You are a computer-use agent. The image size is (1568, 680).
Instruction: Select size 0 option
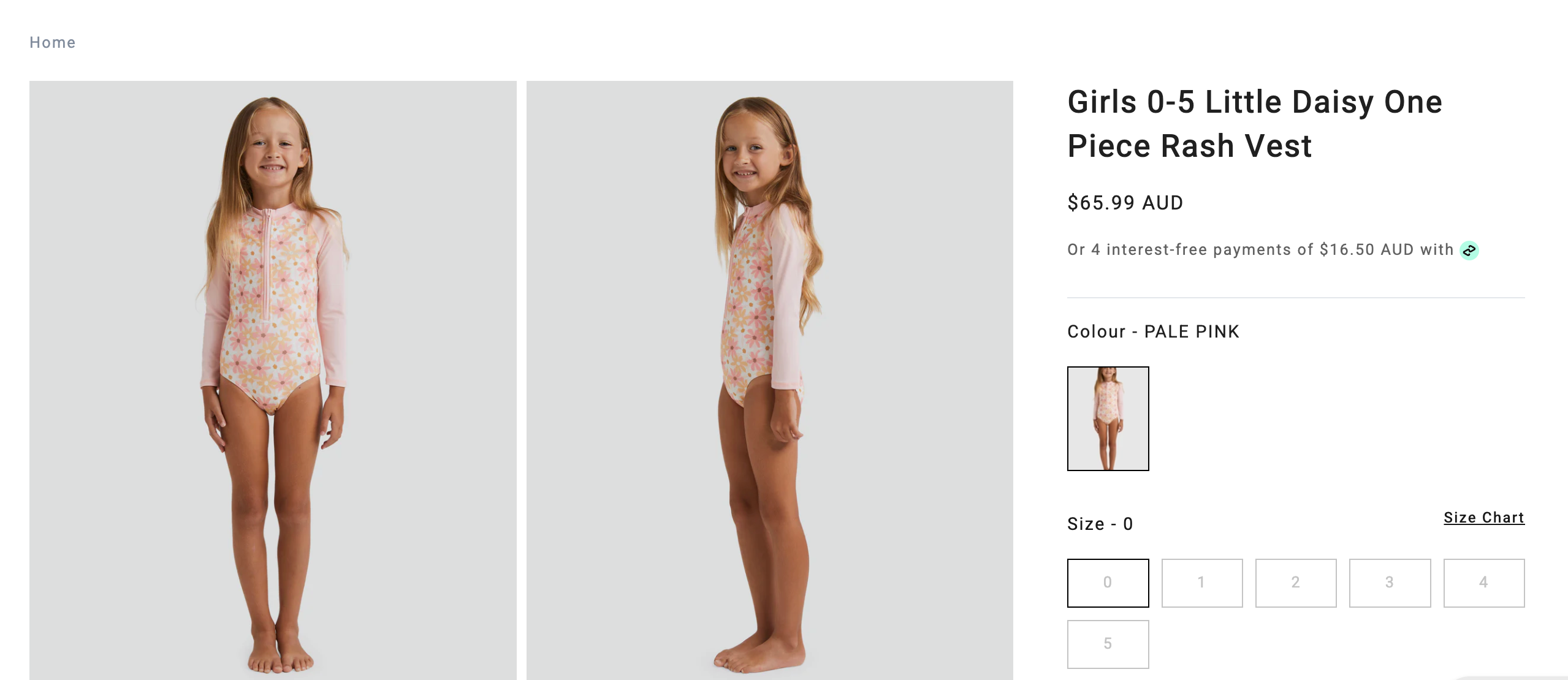pos(1108,583)
